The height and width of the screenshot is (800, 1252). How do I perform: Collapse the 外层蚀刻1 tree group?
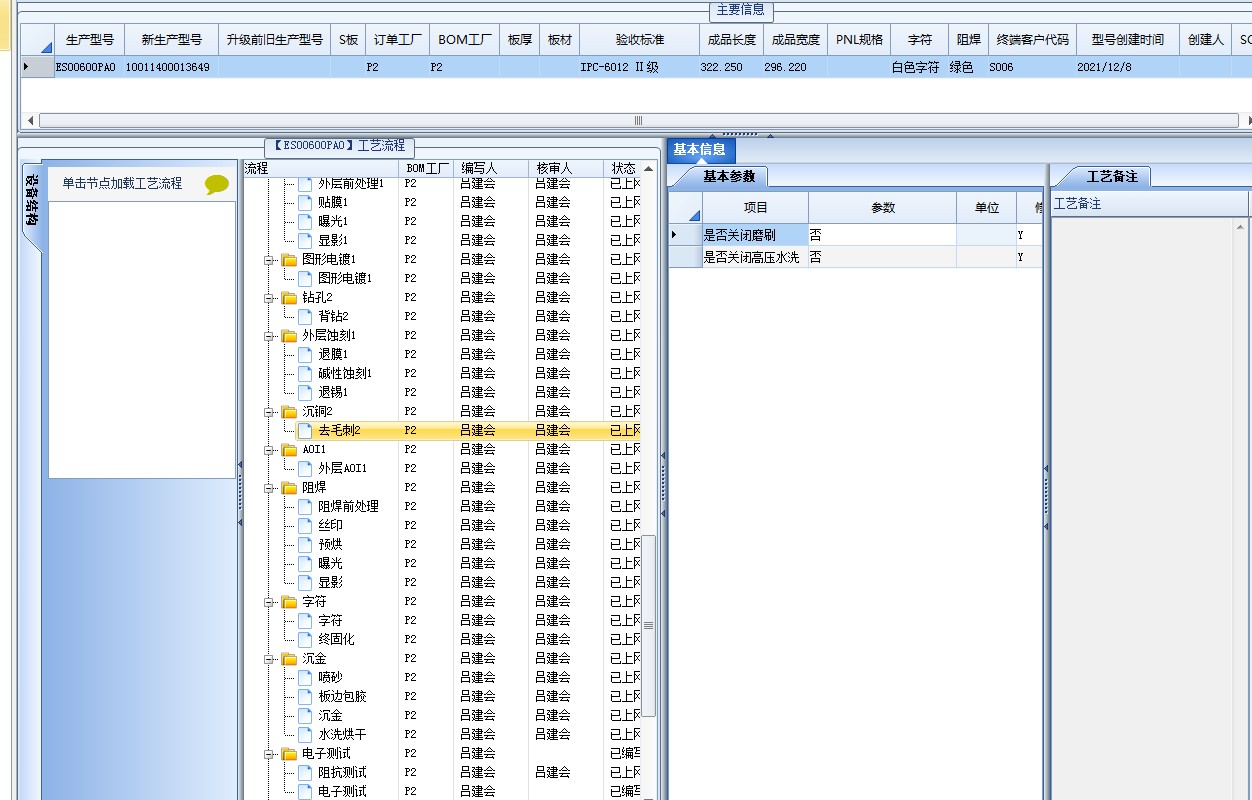coord(269,336)
